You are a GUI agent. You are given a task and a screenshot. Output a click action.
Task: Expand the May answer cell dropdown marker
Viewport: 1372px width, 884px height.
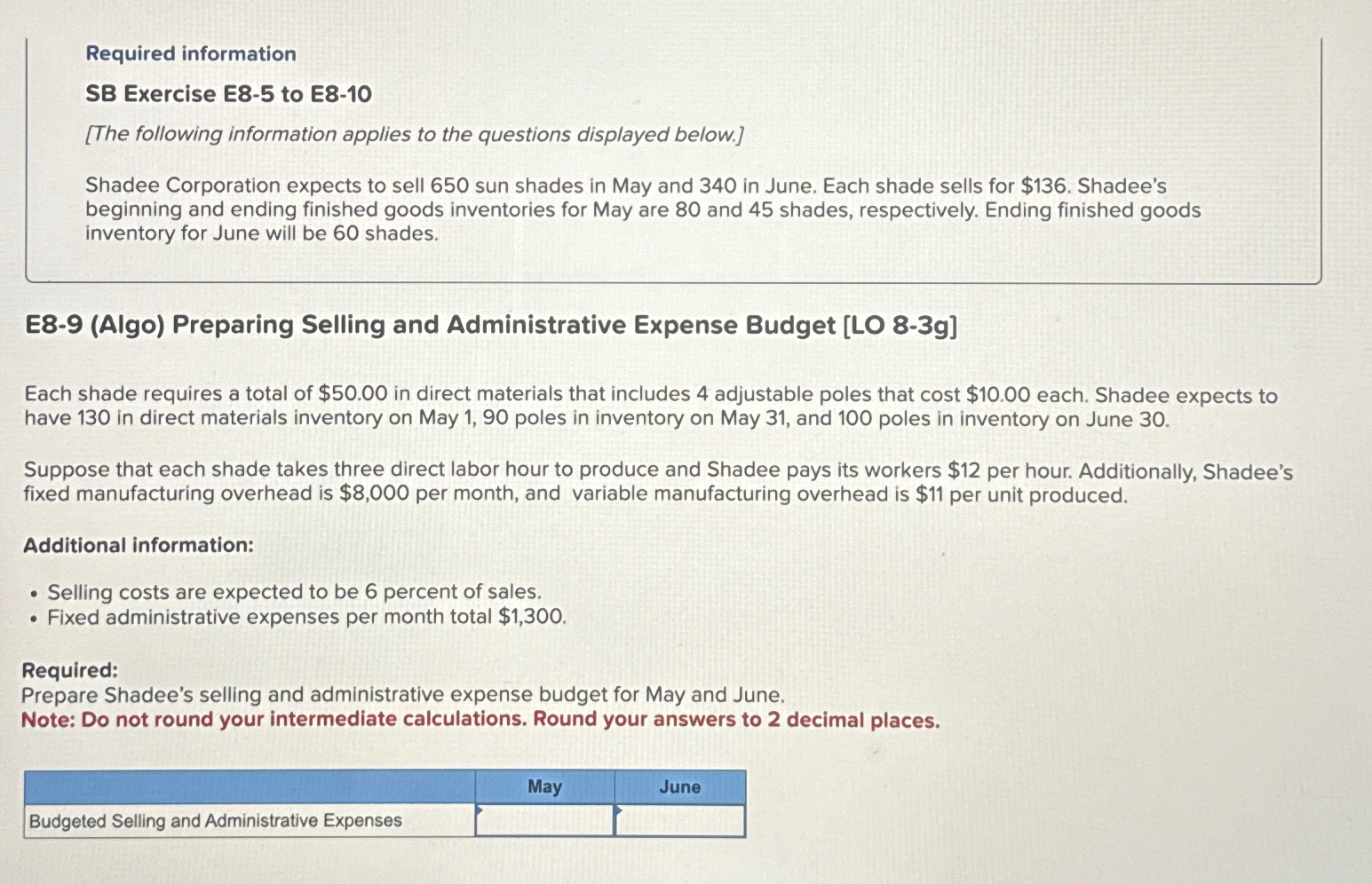[480, 810]
